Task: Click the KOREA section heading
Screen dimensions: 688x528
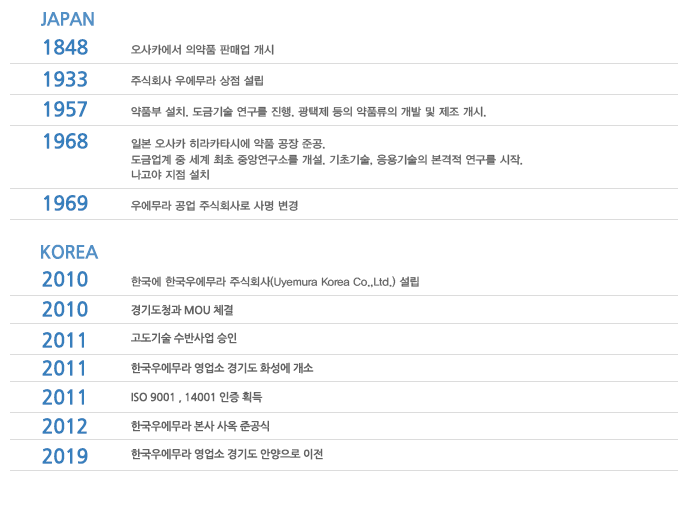Action: [69, 252]
